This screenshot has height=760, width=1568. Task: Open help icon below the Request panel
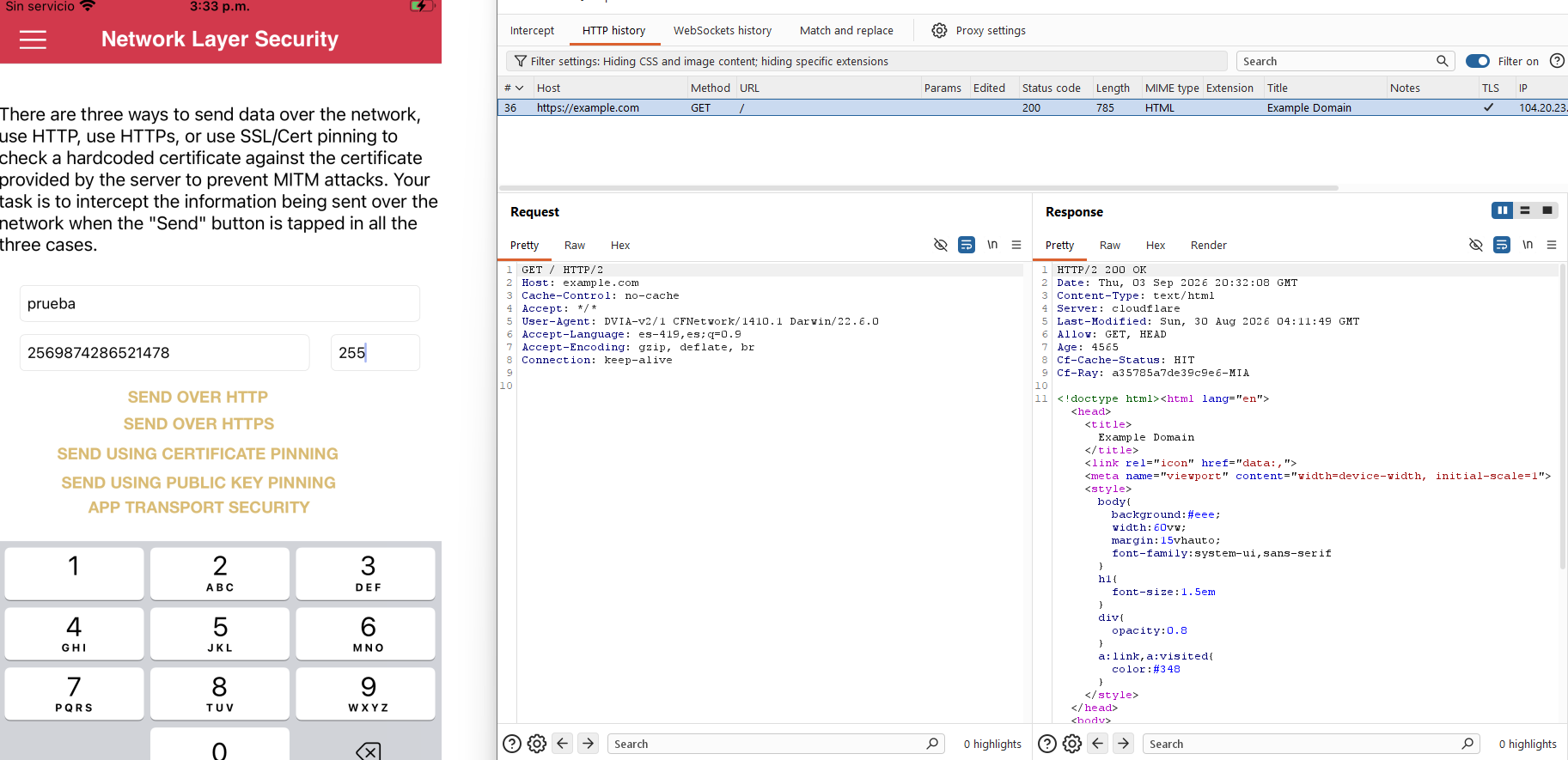pos(512,744)
